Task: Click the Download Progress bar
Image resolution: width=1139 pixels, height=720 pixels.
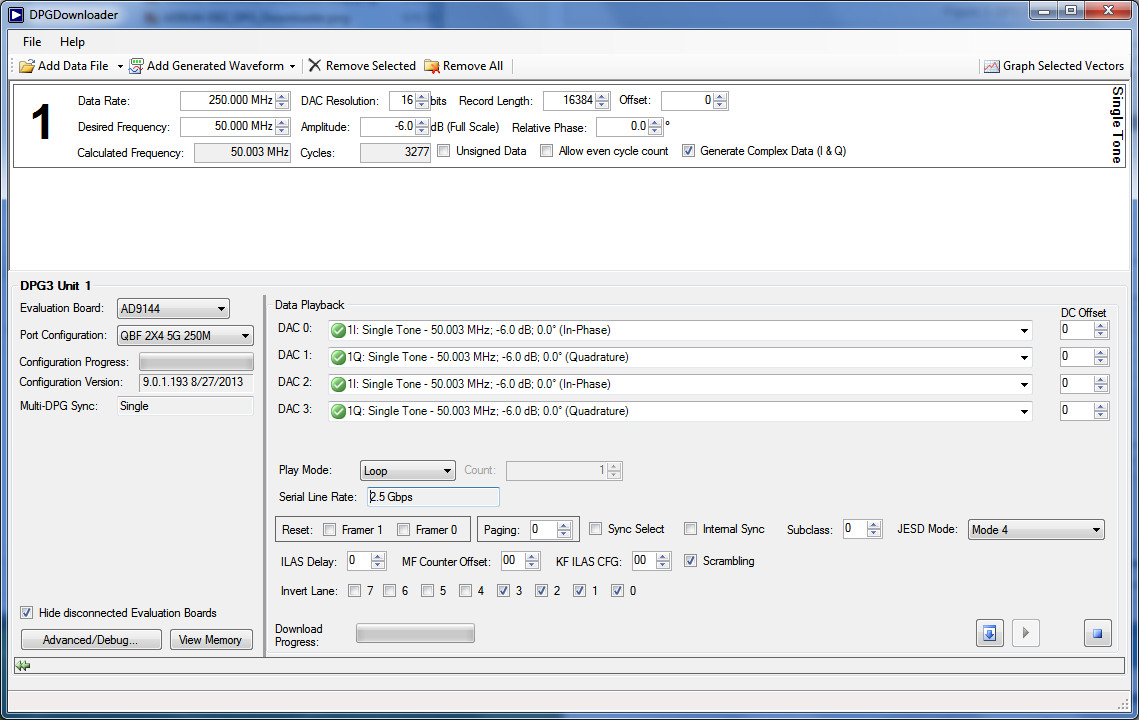Action: point(415,633)
